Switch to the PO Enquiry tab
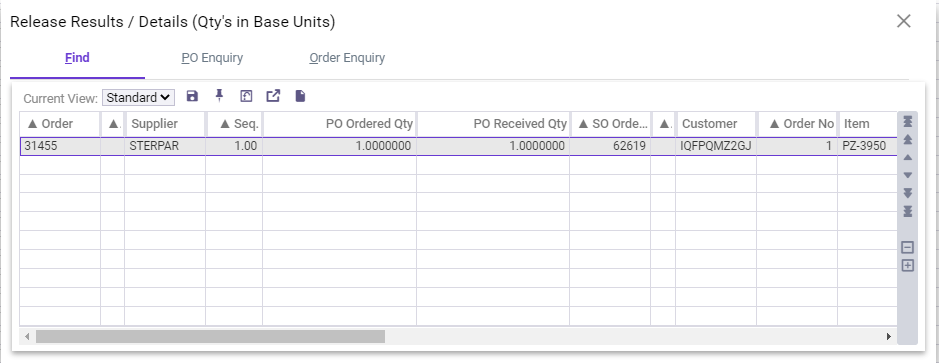Image resolution: width=939 pixels, height=363 pixels. pos(212,58)
